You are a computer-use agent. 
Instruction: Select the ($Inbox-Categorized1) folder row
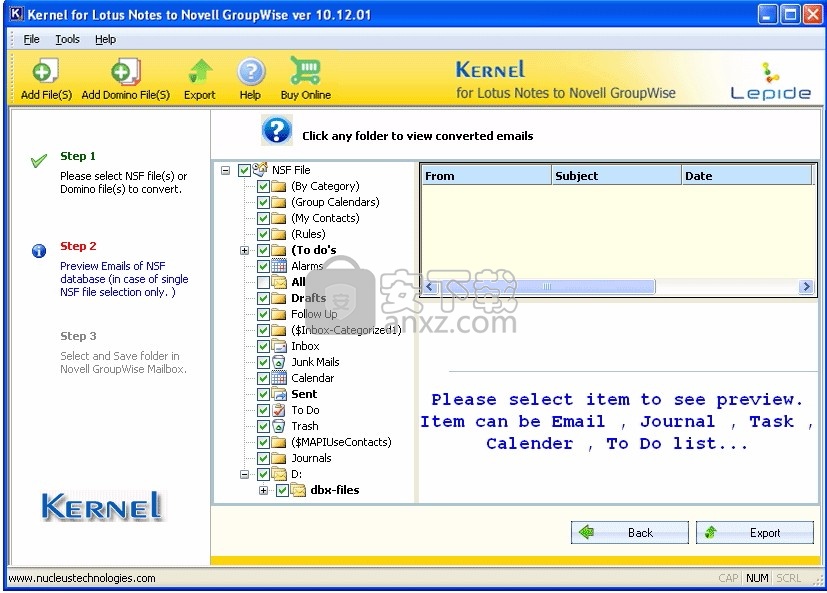346,330
